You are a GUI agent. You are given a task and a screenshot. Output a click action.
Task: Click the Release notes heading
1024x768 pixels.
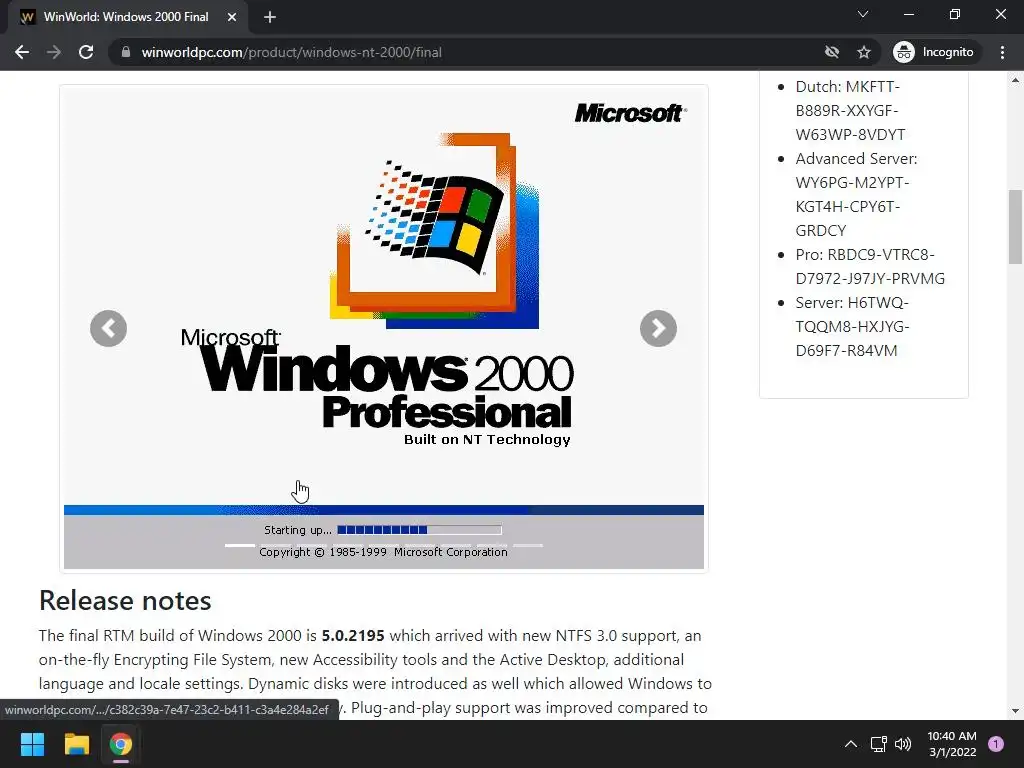(x=125, y=600)
